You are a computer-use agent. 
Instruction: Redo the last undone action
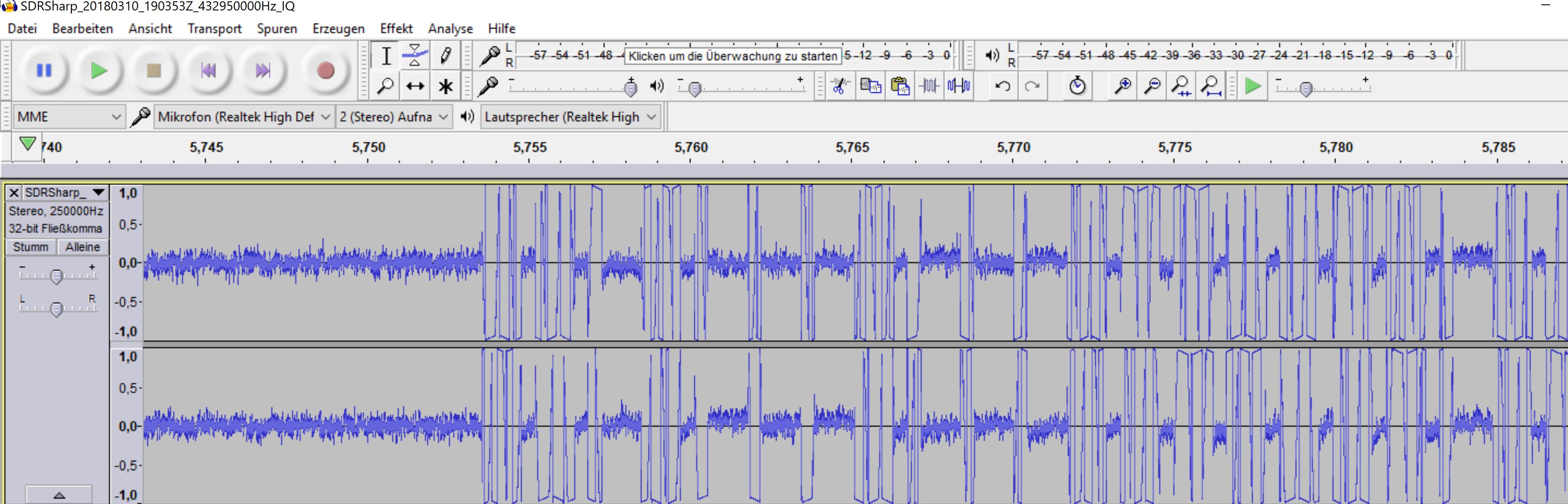point(1032,86)
